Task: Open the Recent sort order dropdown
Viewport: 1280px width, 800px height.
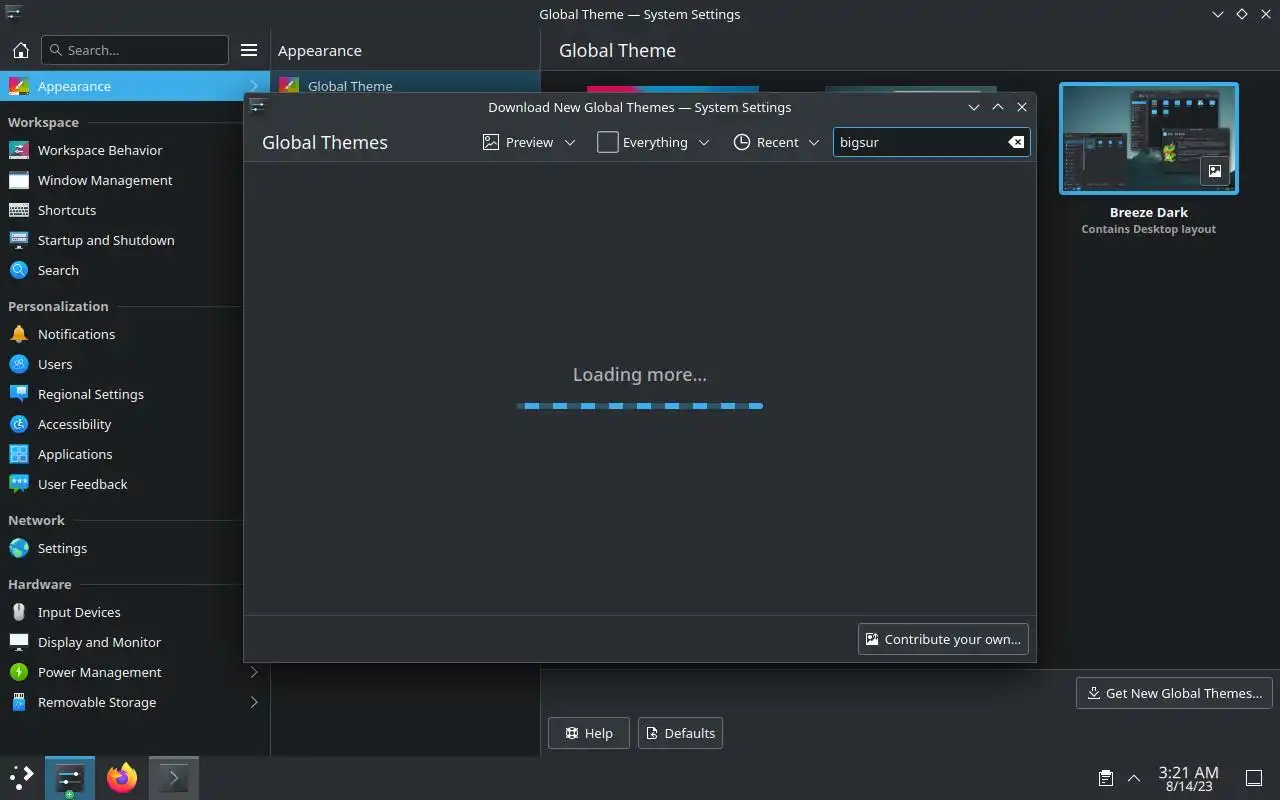Action: [776, 142]
